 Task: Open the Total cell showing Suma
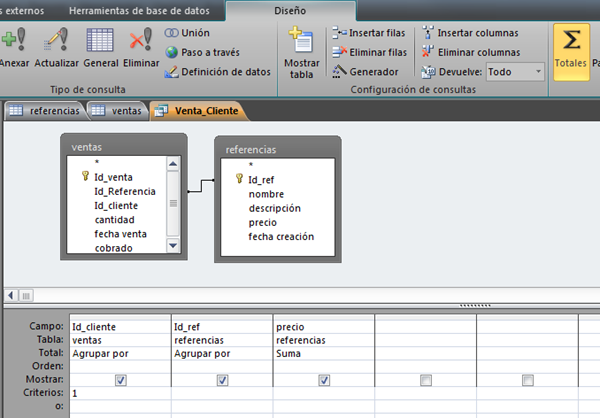[x=322, y=353]
